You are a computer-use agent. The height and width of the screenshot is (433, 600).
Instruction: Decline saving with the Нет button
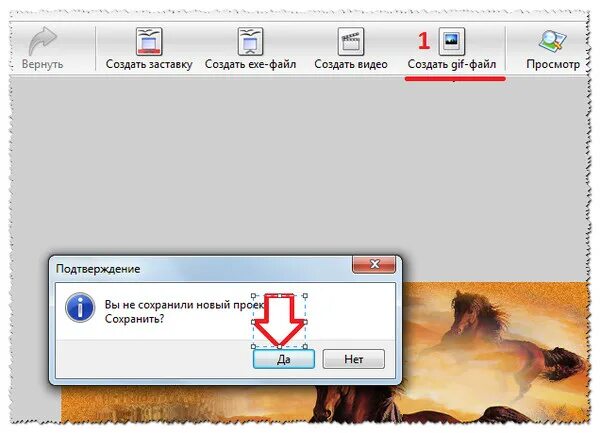[354, 359]
